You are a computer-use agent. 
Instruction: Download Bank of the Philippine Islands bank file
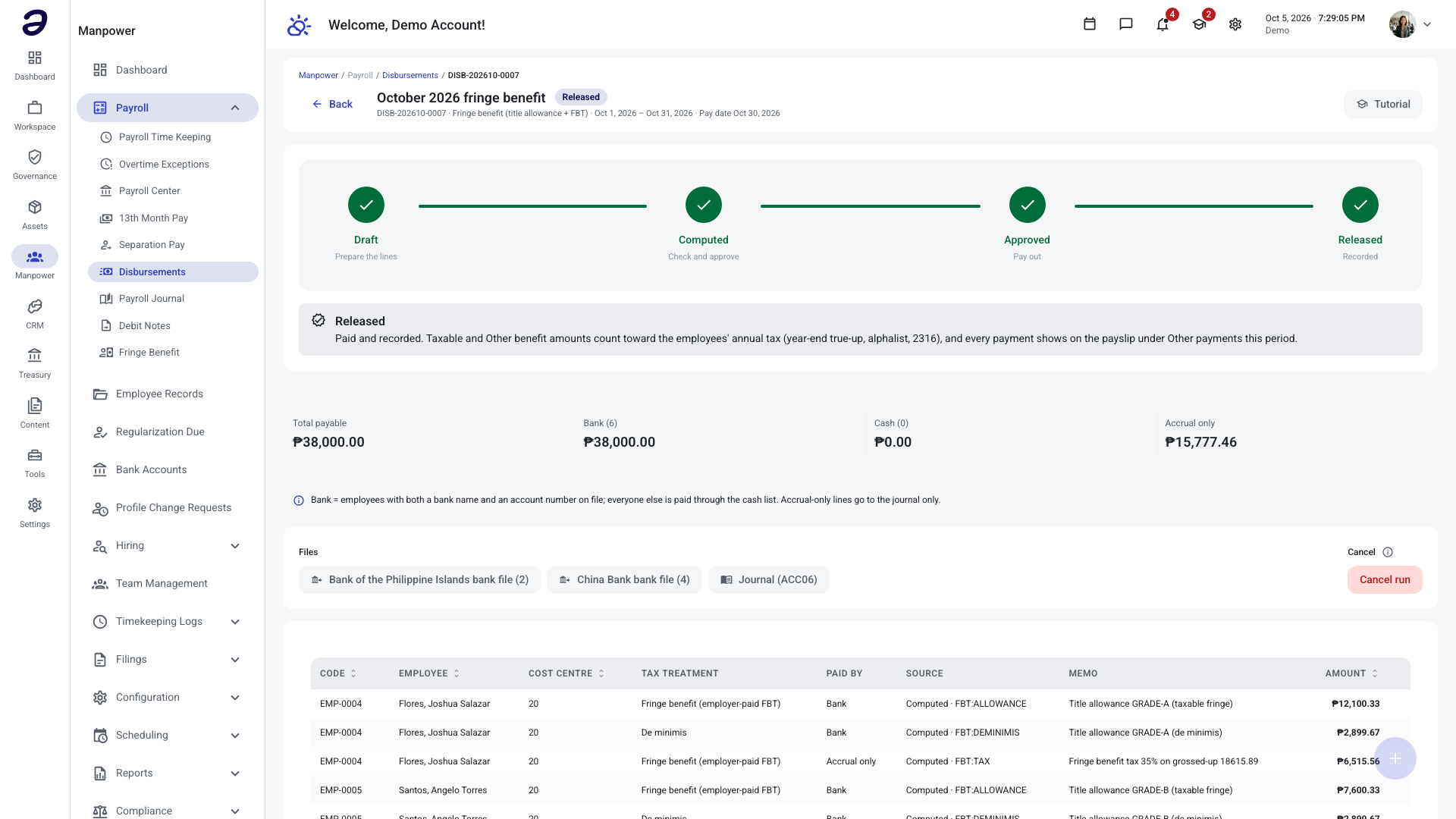coord(419,579)
